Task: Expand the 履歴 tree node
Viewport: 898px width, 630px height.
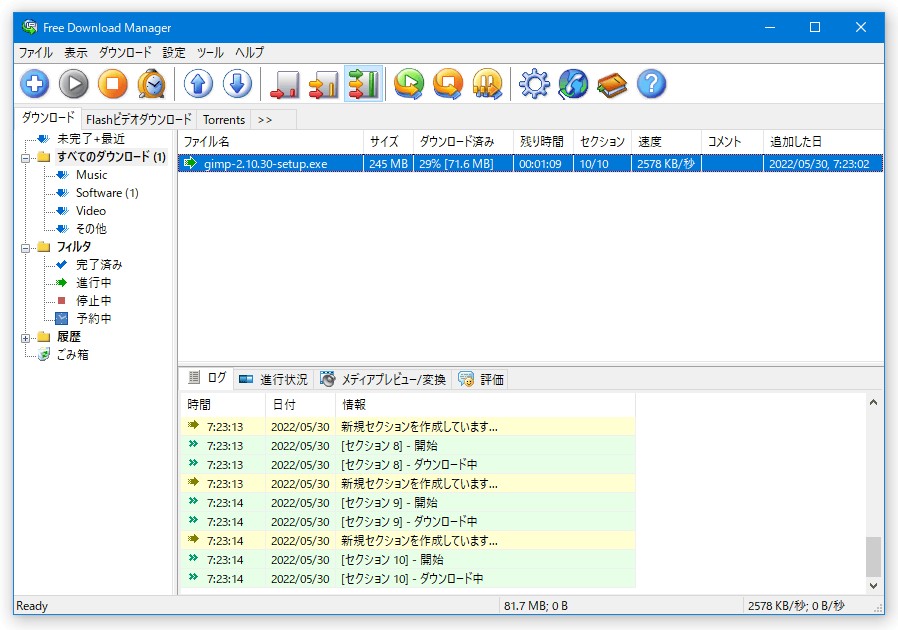Action: point(25,338)
